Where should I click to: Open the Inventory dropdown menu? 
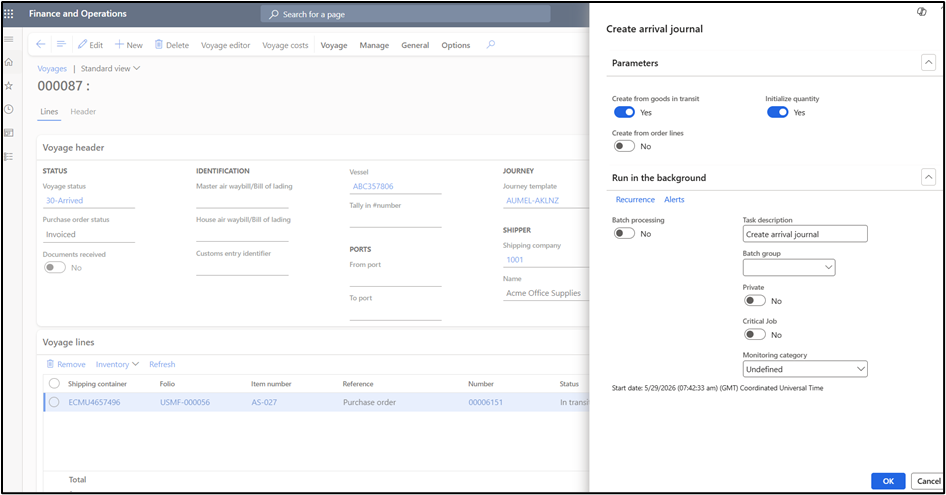117,364
